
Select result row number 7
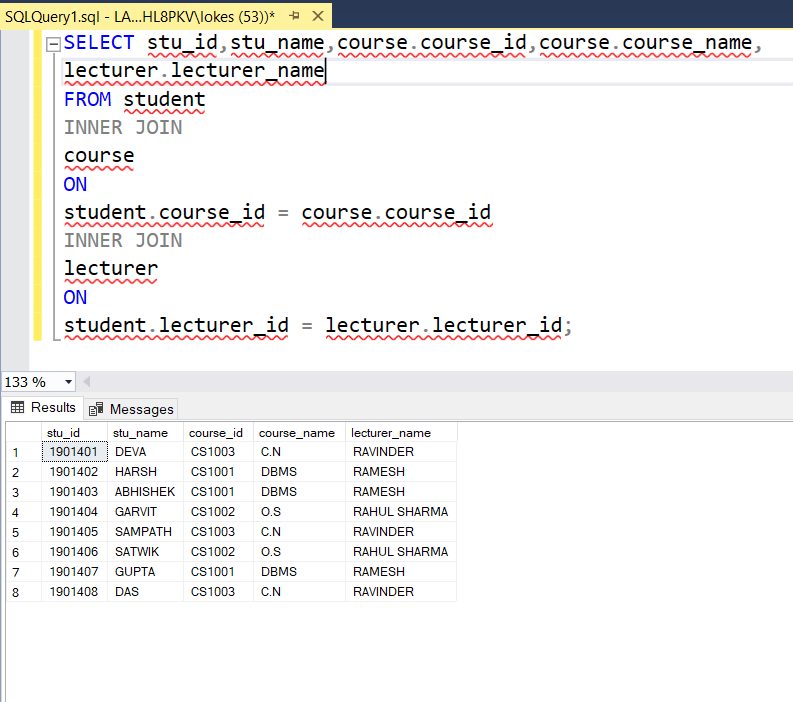[x=24, y=572]
